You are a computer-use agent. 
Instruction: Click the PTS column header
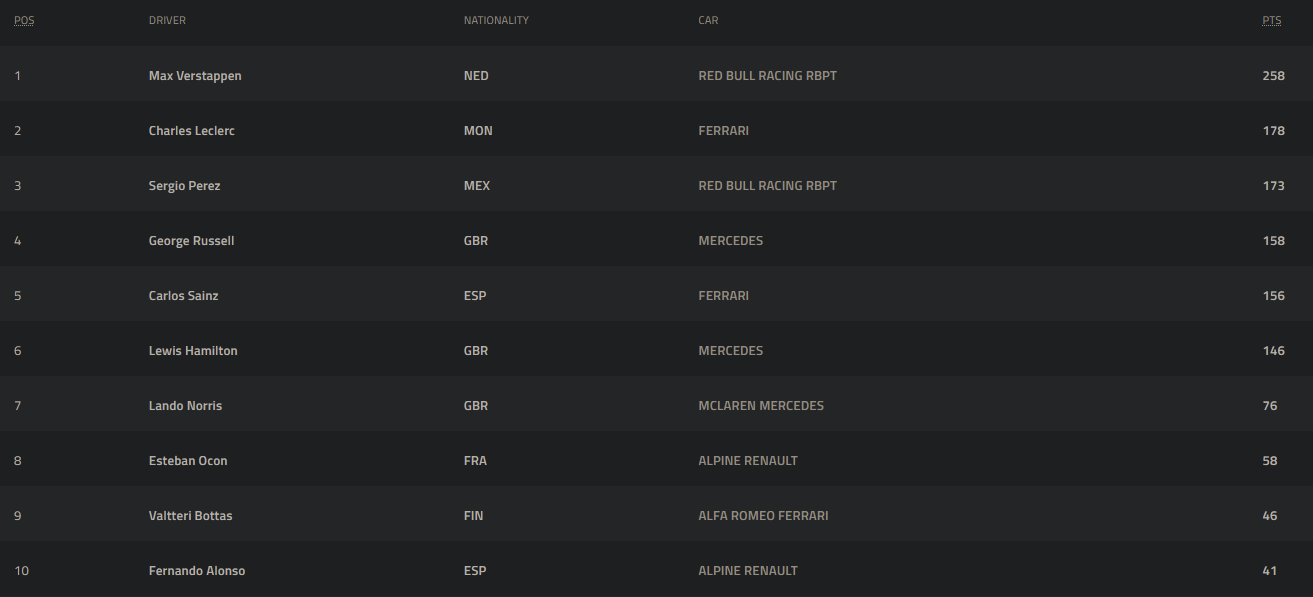[1272, 20]
